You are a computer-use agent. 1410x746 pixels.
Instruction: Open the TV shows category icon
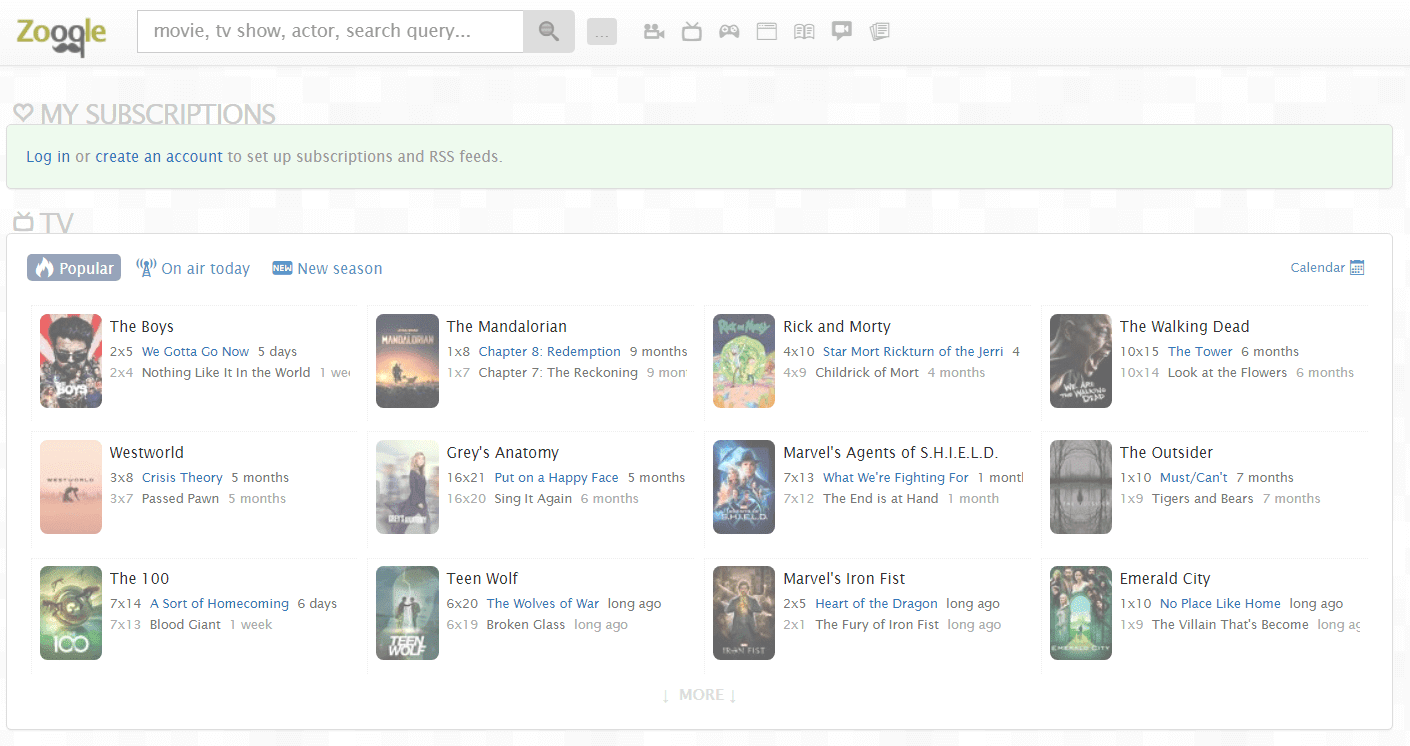tap(691, 32)
